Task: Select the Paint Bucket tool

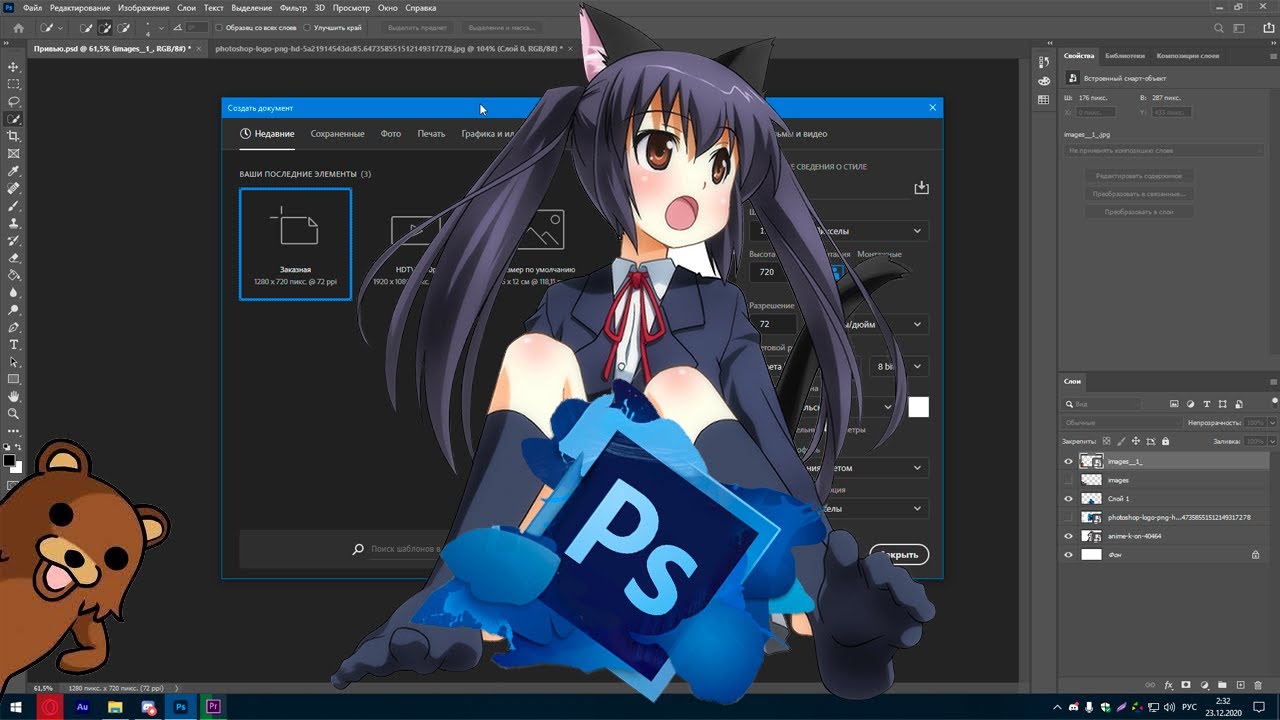Action: (x=14, y=275)
